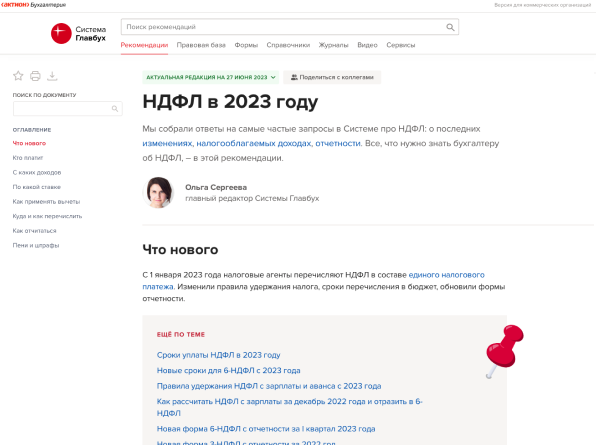Click author name Ольга Сергеева
Screen dimensions: 596x445
(x=216, y=187)
